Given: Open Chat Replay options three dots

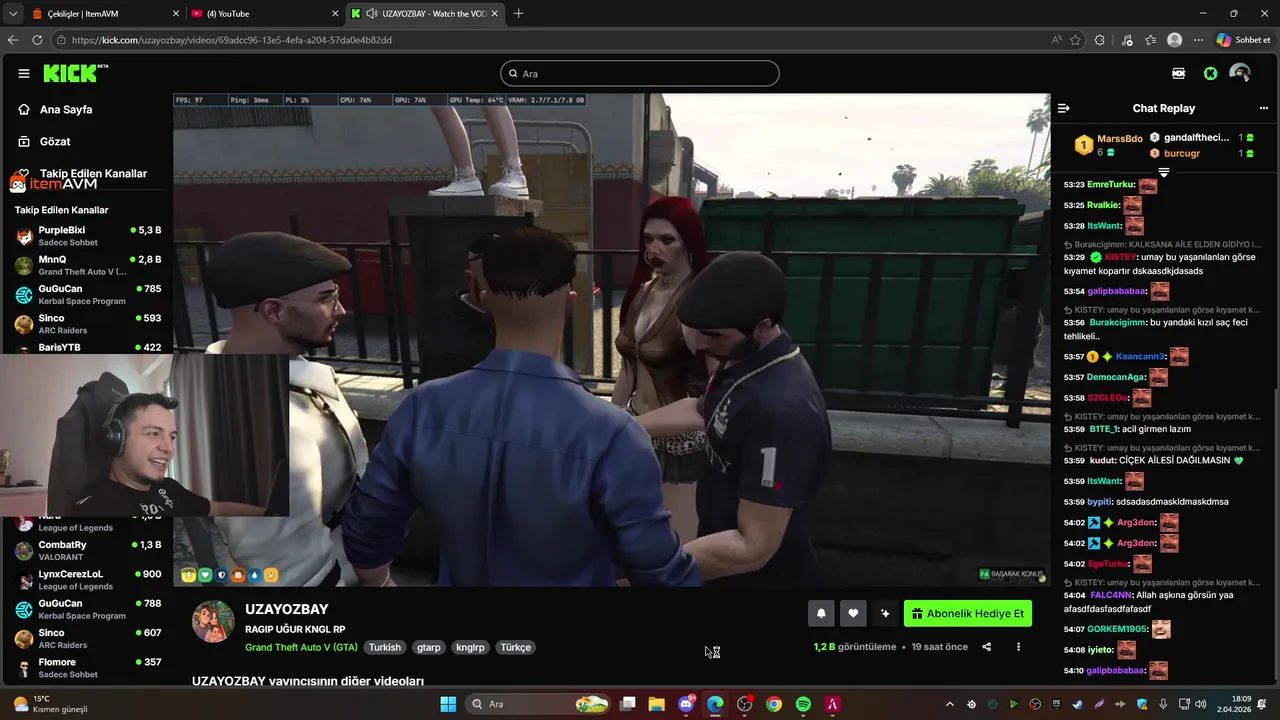Looking at the screenshot, I should [x=1264, y=108].
